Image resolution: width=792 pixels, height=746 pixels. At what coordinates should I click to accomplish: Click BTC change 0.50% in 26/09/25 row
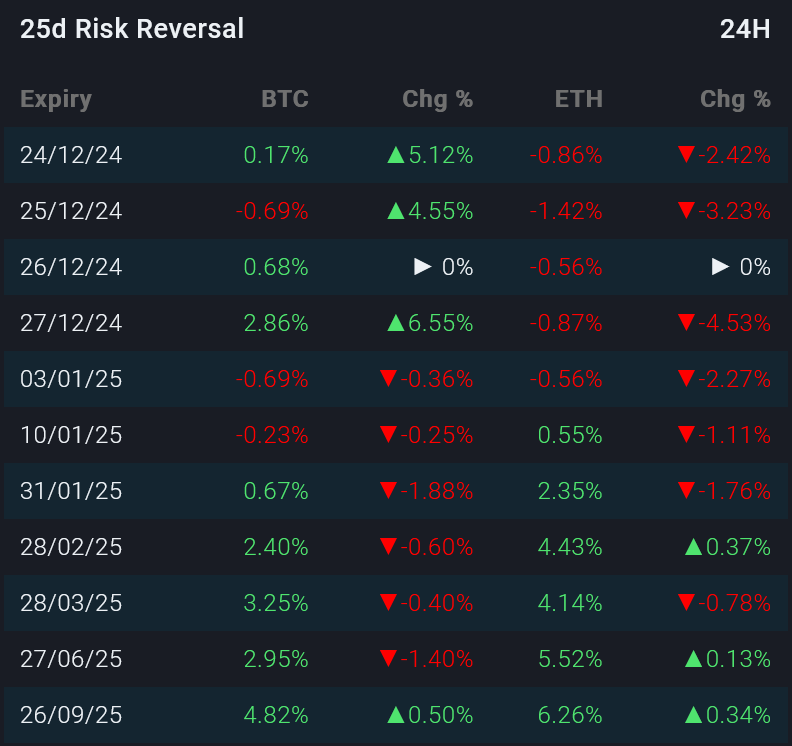[430, 716]
